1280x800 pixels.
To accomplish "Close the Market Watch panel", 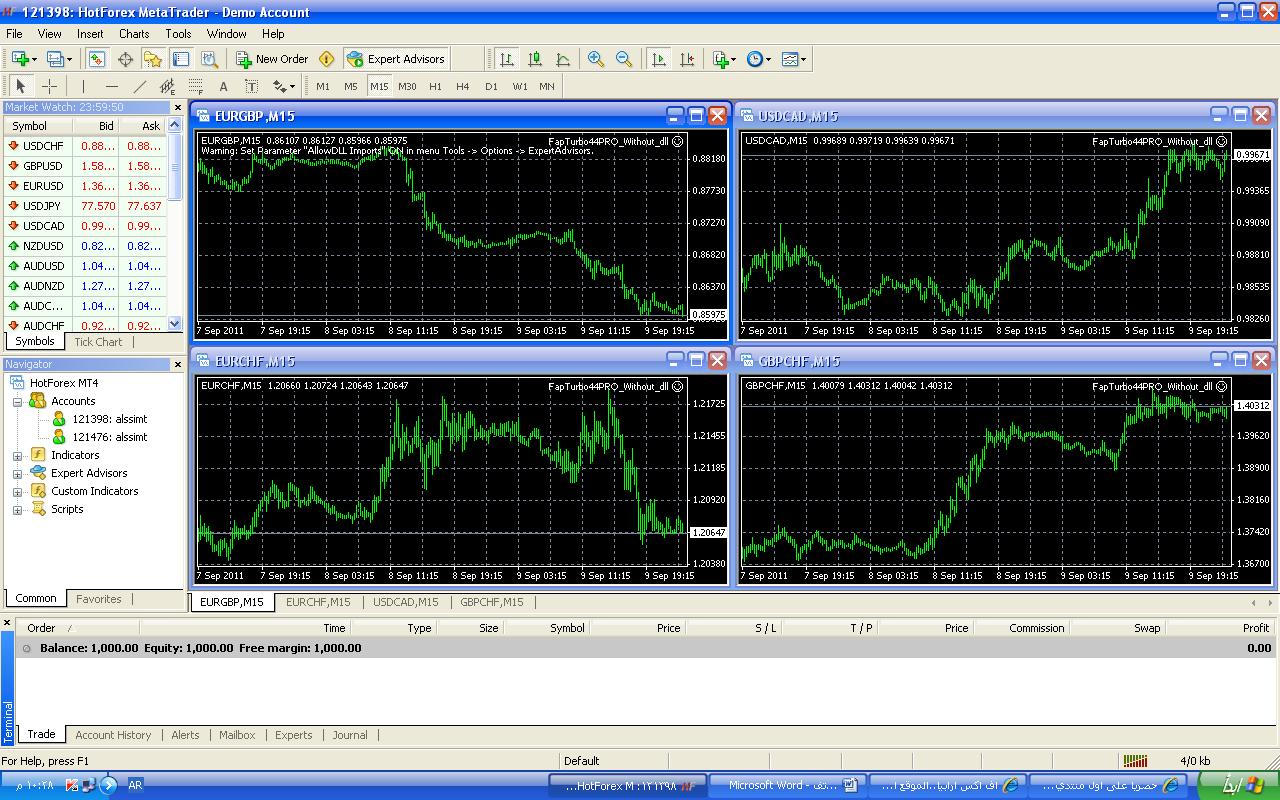I will [x=178, y=107].
